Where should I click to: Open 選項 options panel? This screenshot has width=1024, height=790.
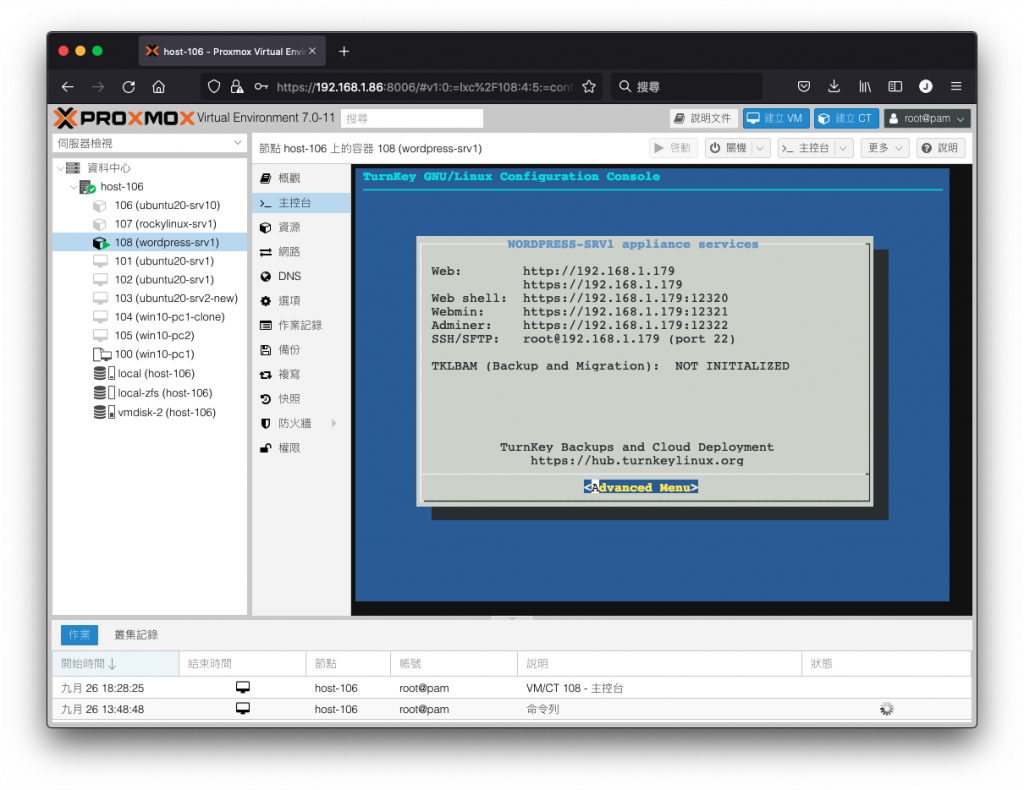click(x=301, y=301)
